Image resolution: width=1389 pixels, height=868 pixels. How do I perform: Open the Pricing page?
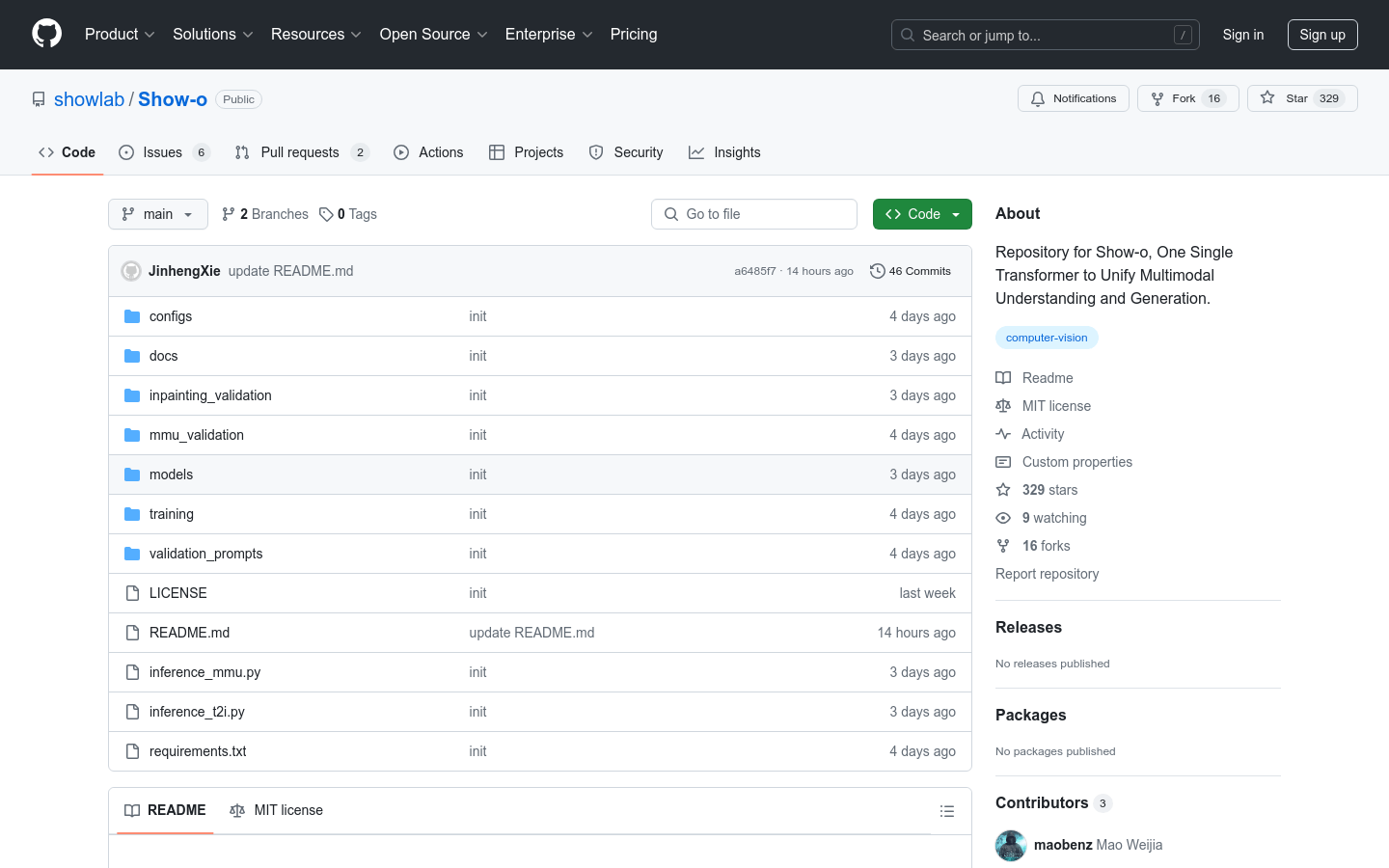[634, 34]
